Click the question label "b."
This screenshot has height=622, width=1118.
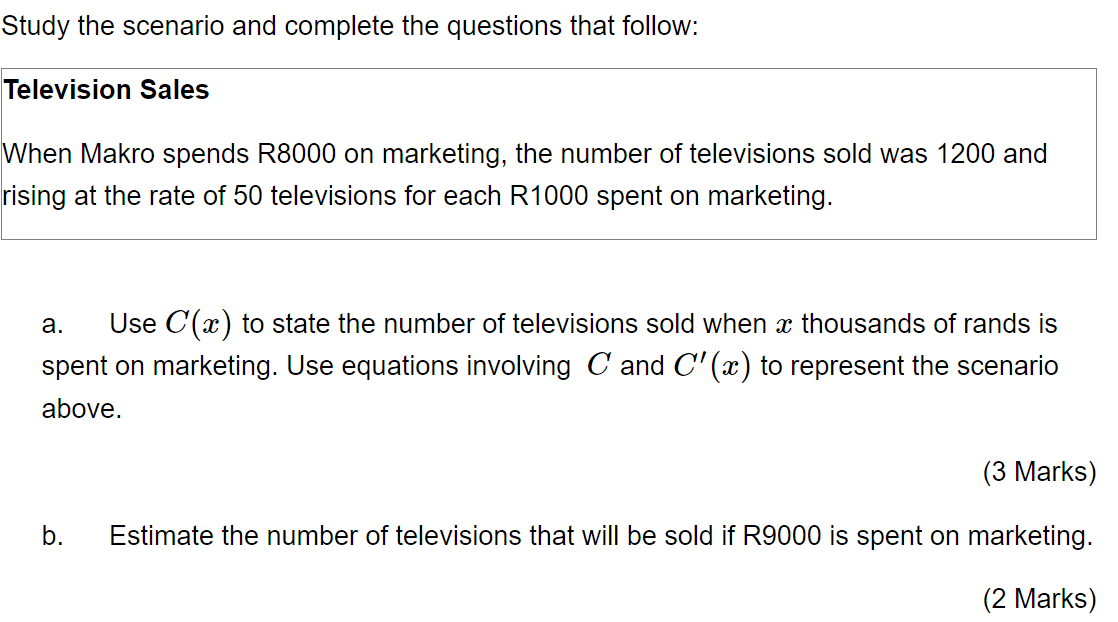coord(53,536)
